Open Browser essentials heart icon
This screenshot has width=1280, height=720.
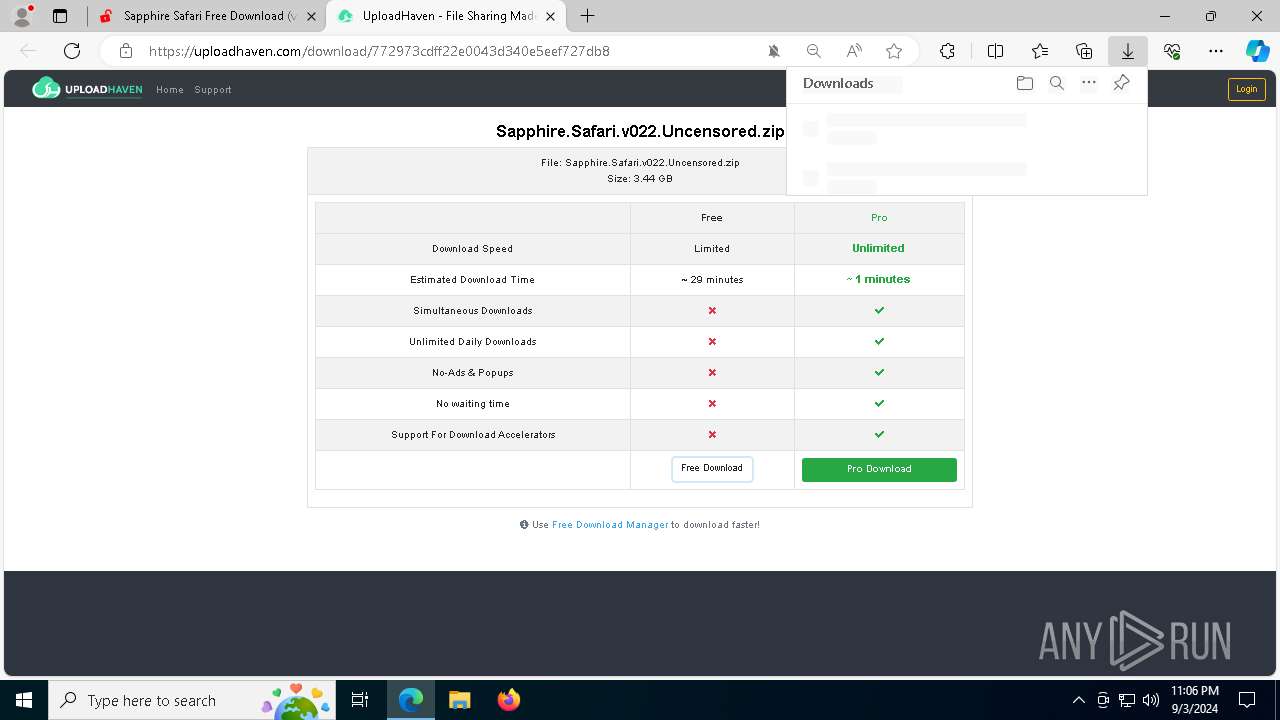pyautogui.click(x=1172, y=51)
